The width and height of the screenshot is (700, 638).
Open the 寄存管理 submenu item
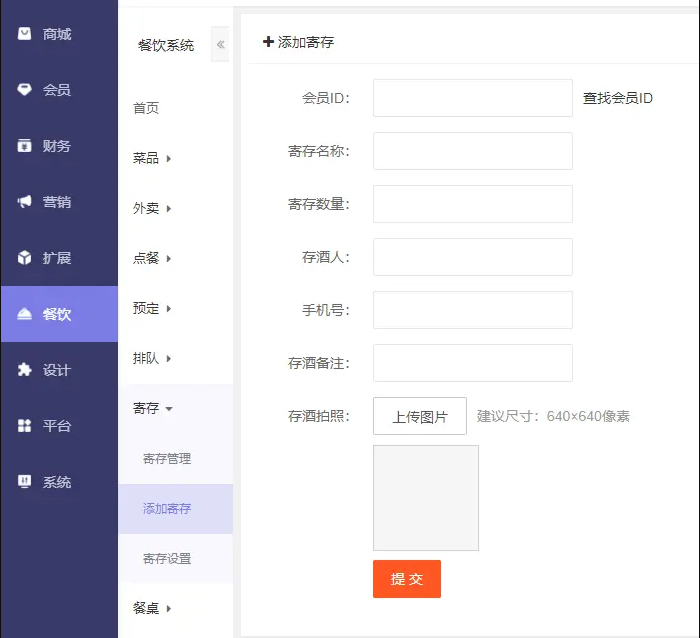tap(167, 459)
